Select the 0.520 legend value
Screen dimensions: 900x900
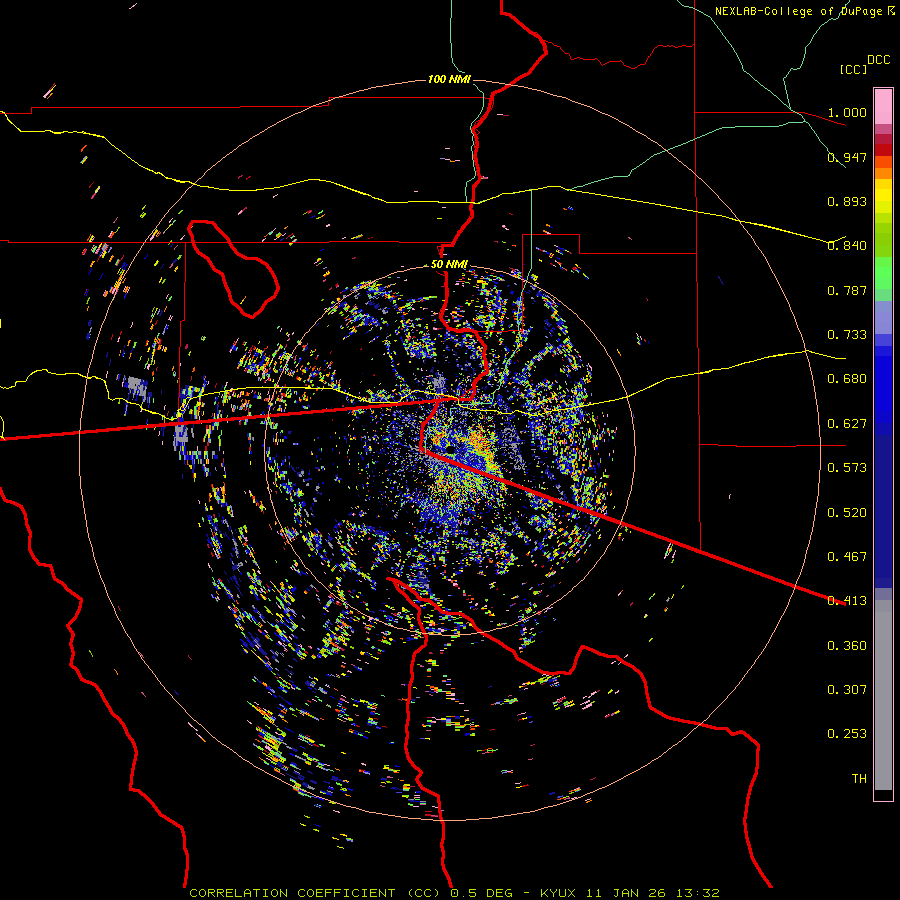(847, 513)
